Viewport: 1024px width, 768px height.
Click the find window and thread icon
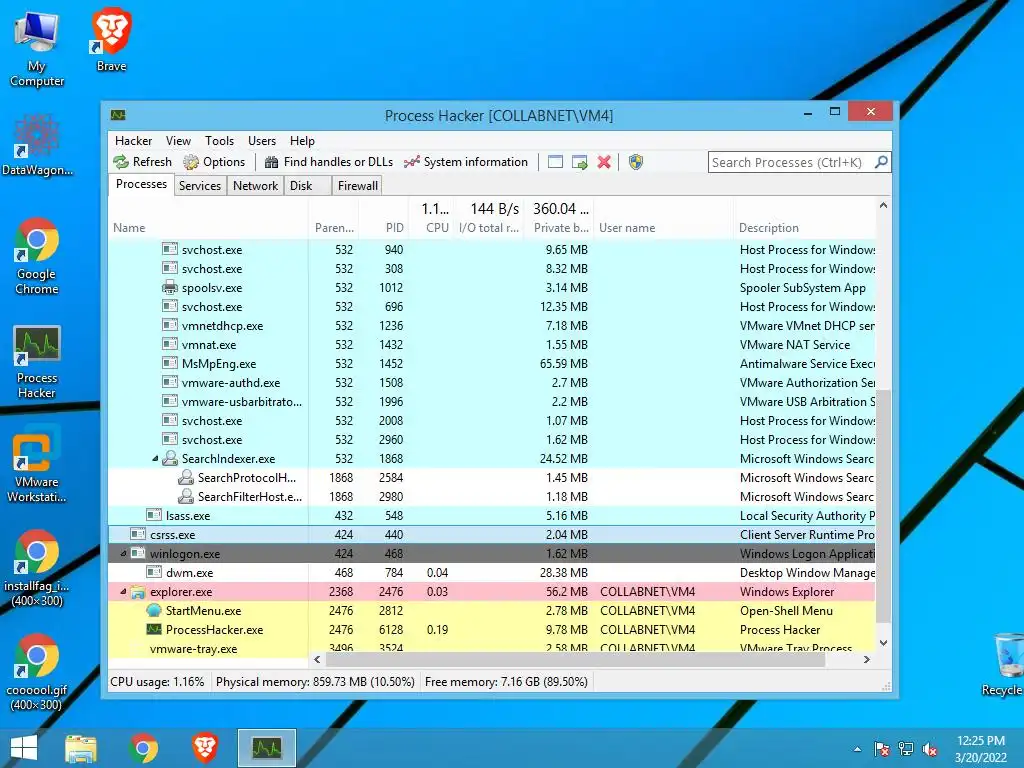(x=579, y=162)
